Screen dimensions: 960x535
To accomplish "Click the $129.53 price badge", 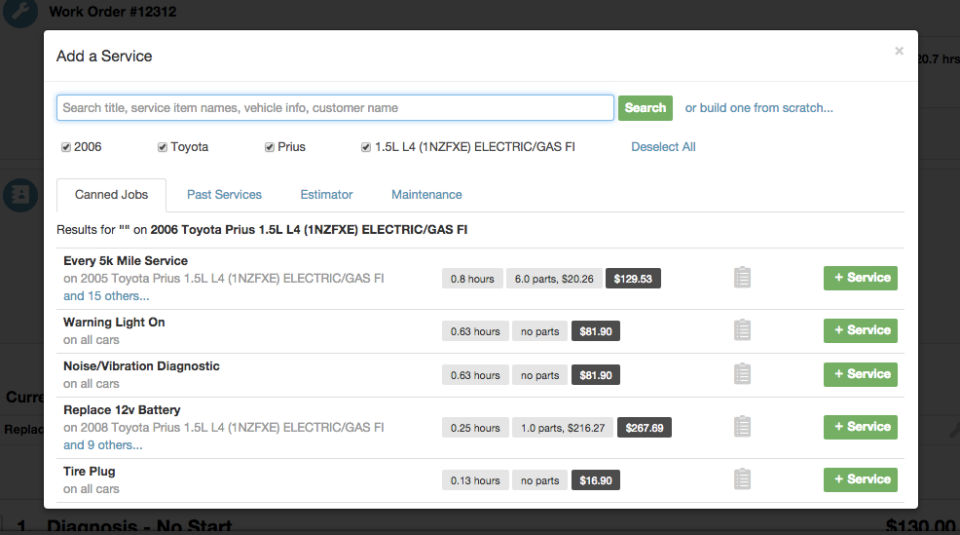I will click(633, 279).
